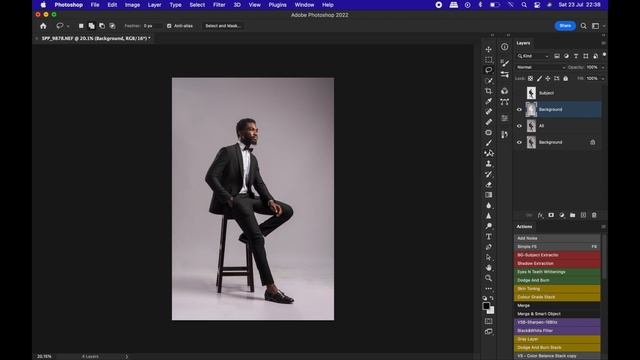Image resolution: width=640 pixels, height=360 pixels.
Task: Click the Home icon in options bar
Action: point(43,26)
